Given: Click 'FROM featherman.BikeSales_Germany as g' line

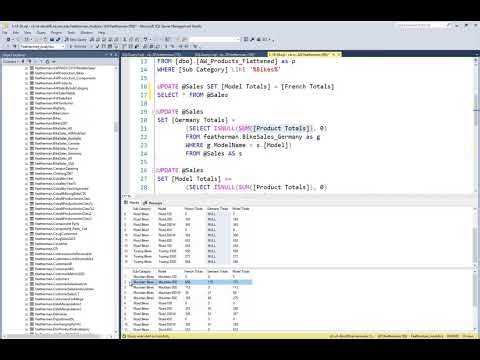Looking at the screenshot, I should 253,137.
